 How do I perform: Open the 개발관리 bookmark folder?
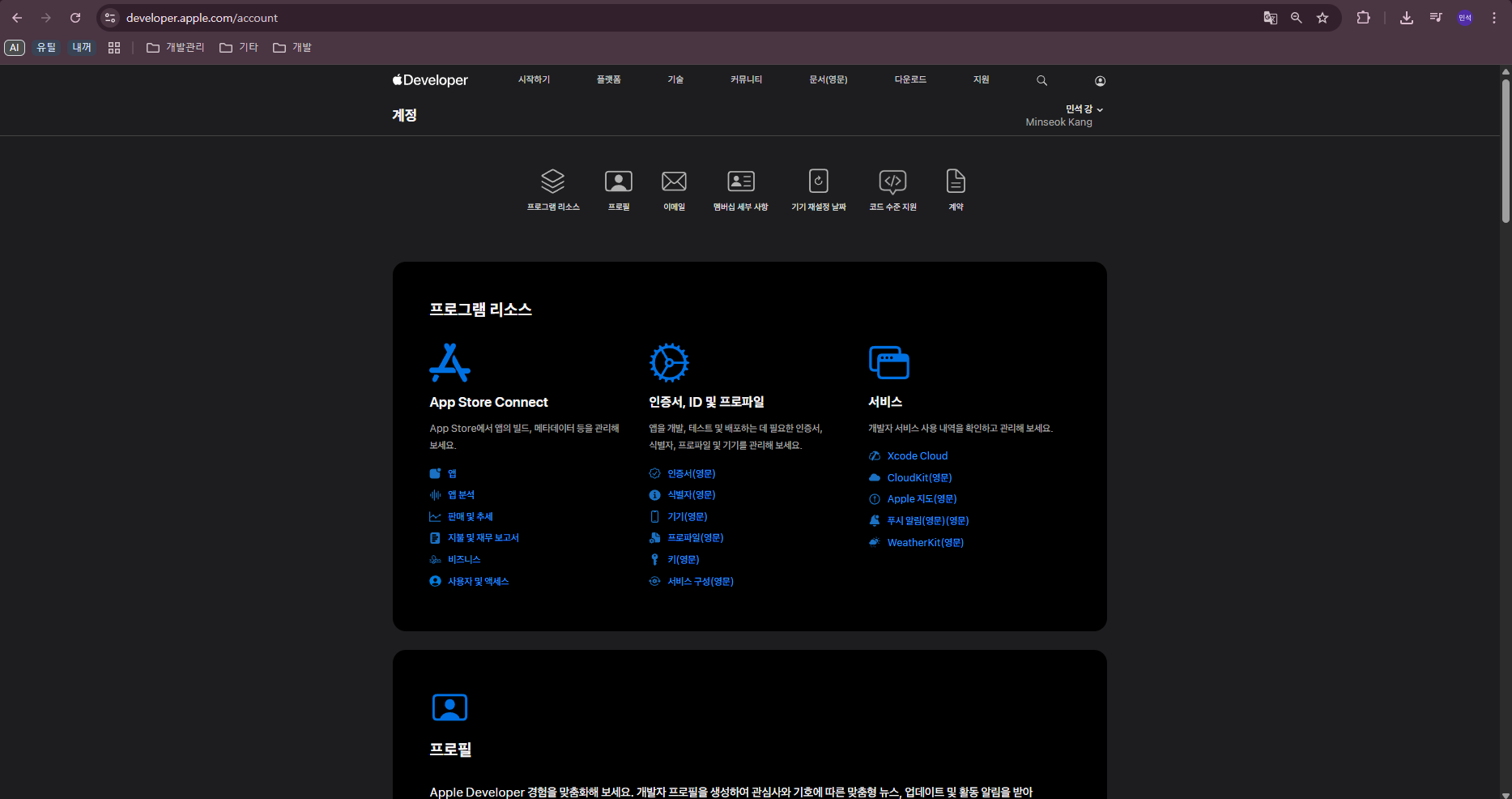tap(176, 48)
